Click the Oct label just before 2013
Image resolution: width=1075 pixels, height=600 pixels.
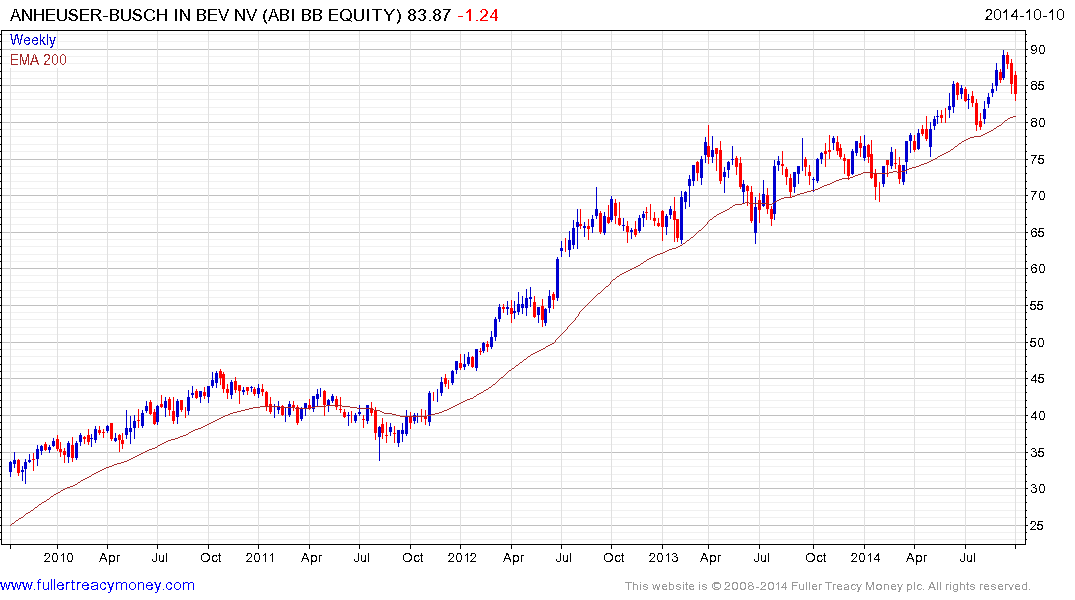click(614, 557)
